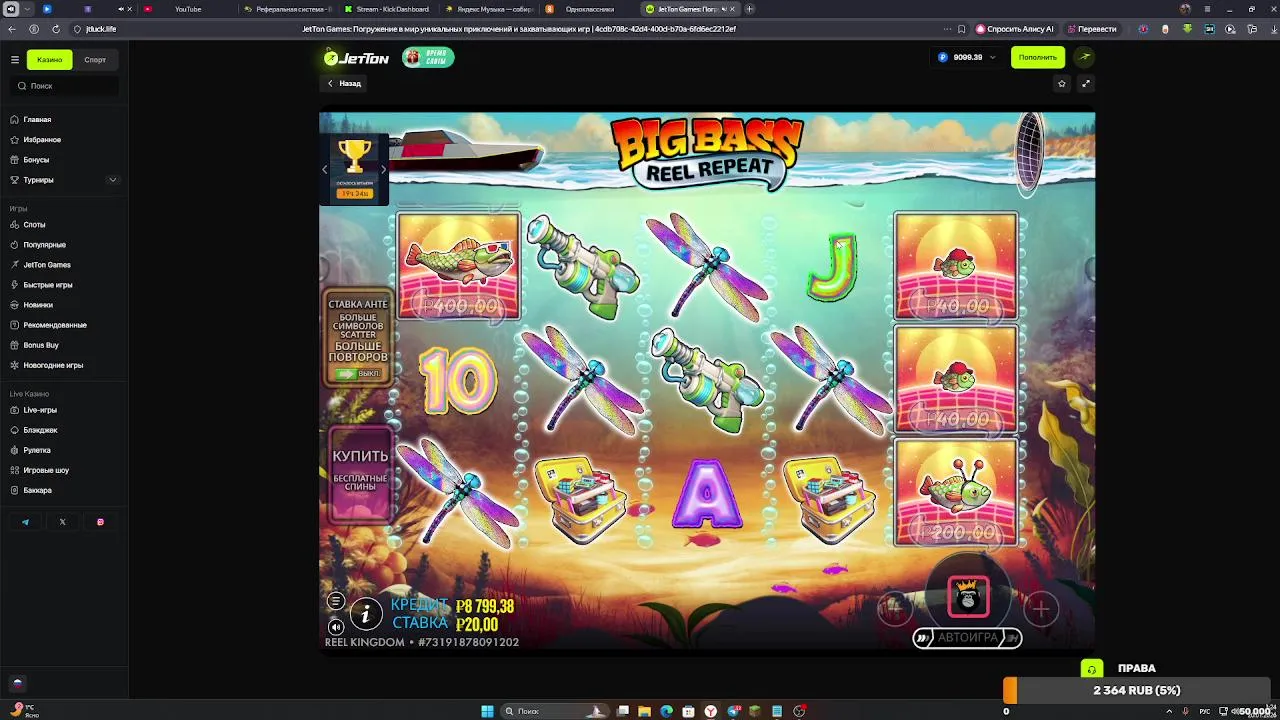
Task: Open Bonus Buy section
Action: point(64,345)
